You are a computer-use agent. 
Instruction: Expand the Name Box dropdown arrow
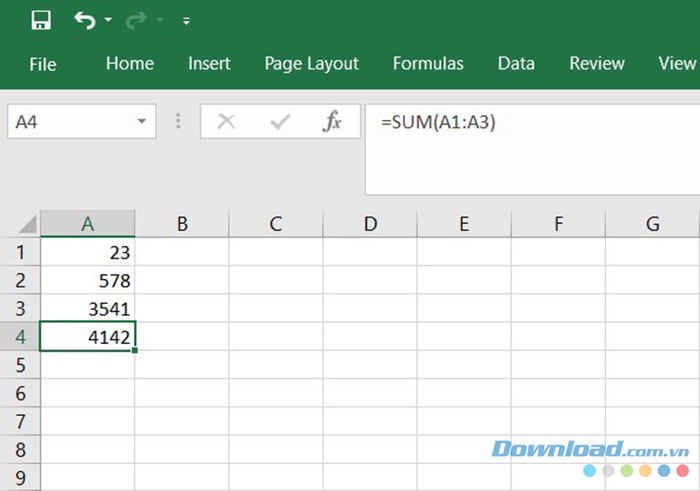pos(141,122)
